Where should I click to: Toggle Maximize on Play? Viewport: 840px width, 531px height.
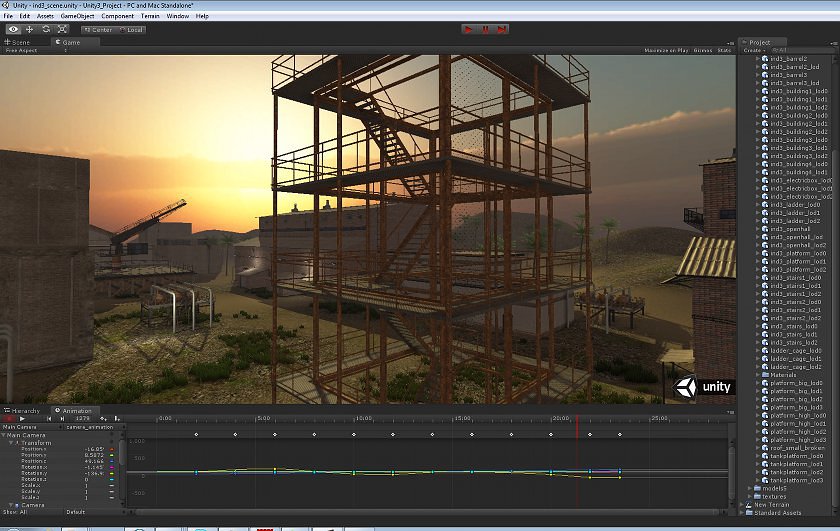point(666,50)
